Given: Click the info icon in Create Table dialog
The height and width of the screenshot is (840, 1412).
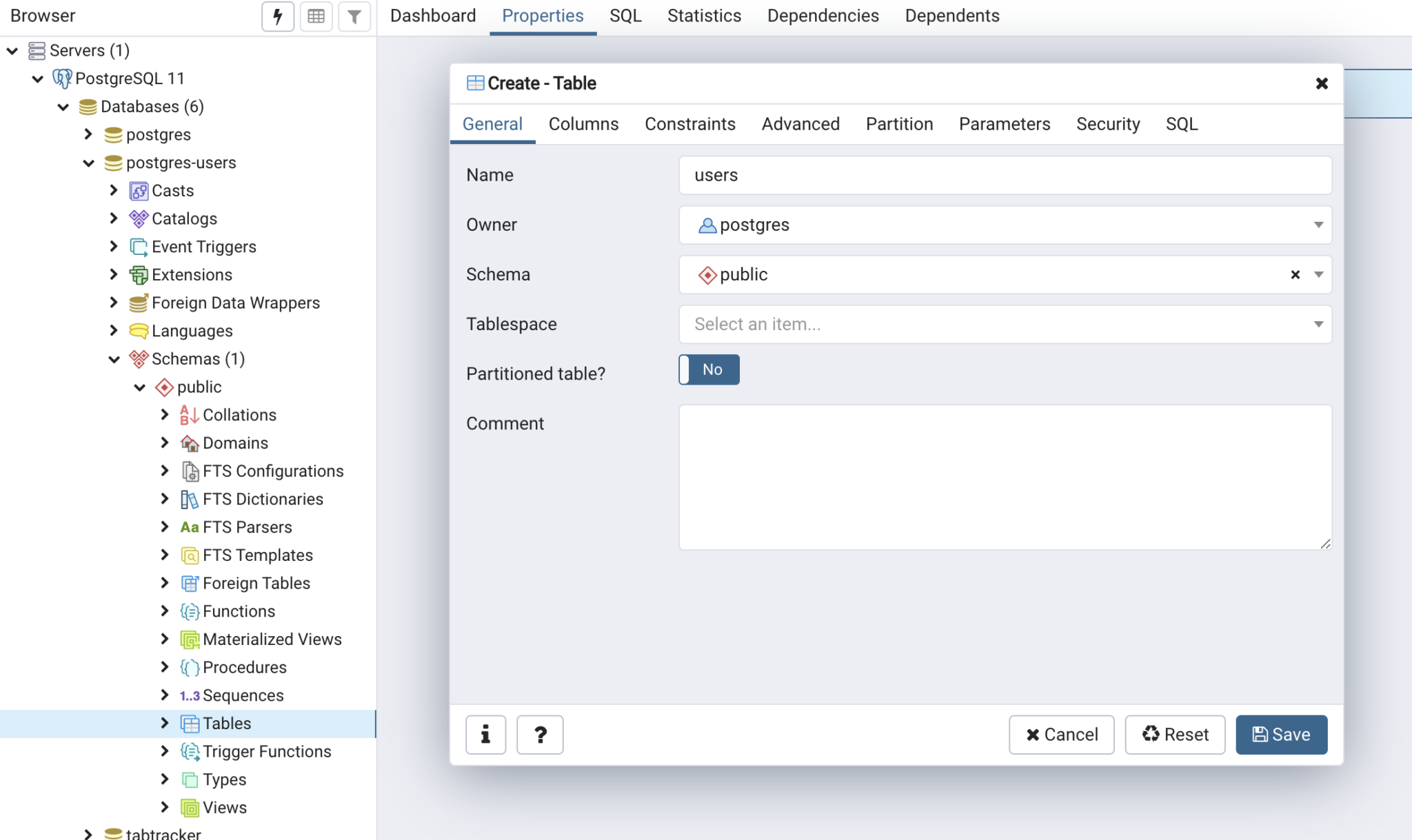Looking at the screenshot, I should (485, 735).
